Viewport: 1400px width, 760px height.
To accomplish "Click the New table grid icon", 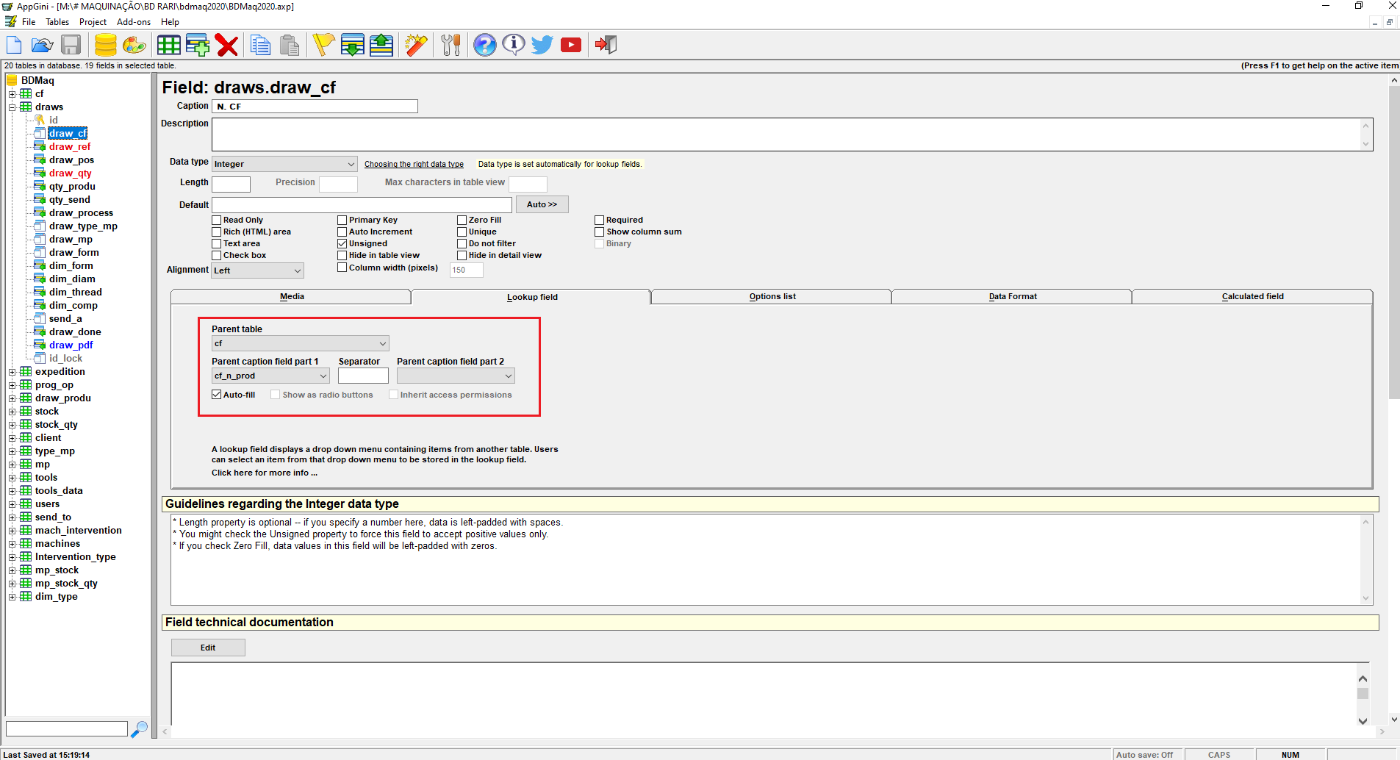I will coord(169,44).
